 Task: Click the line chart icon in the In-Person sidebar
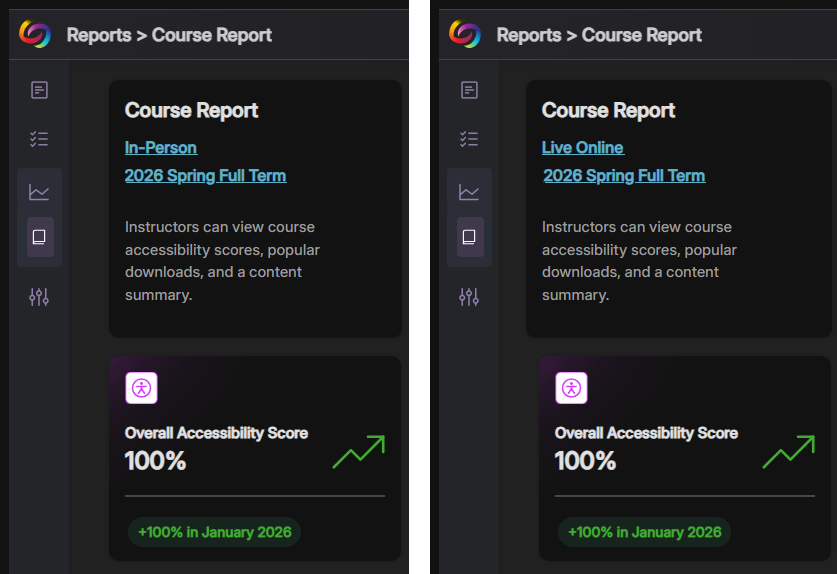click(39, 192)
